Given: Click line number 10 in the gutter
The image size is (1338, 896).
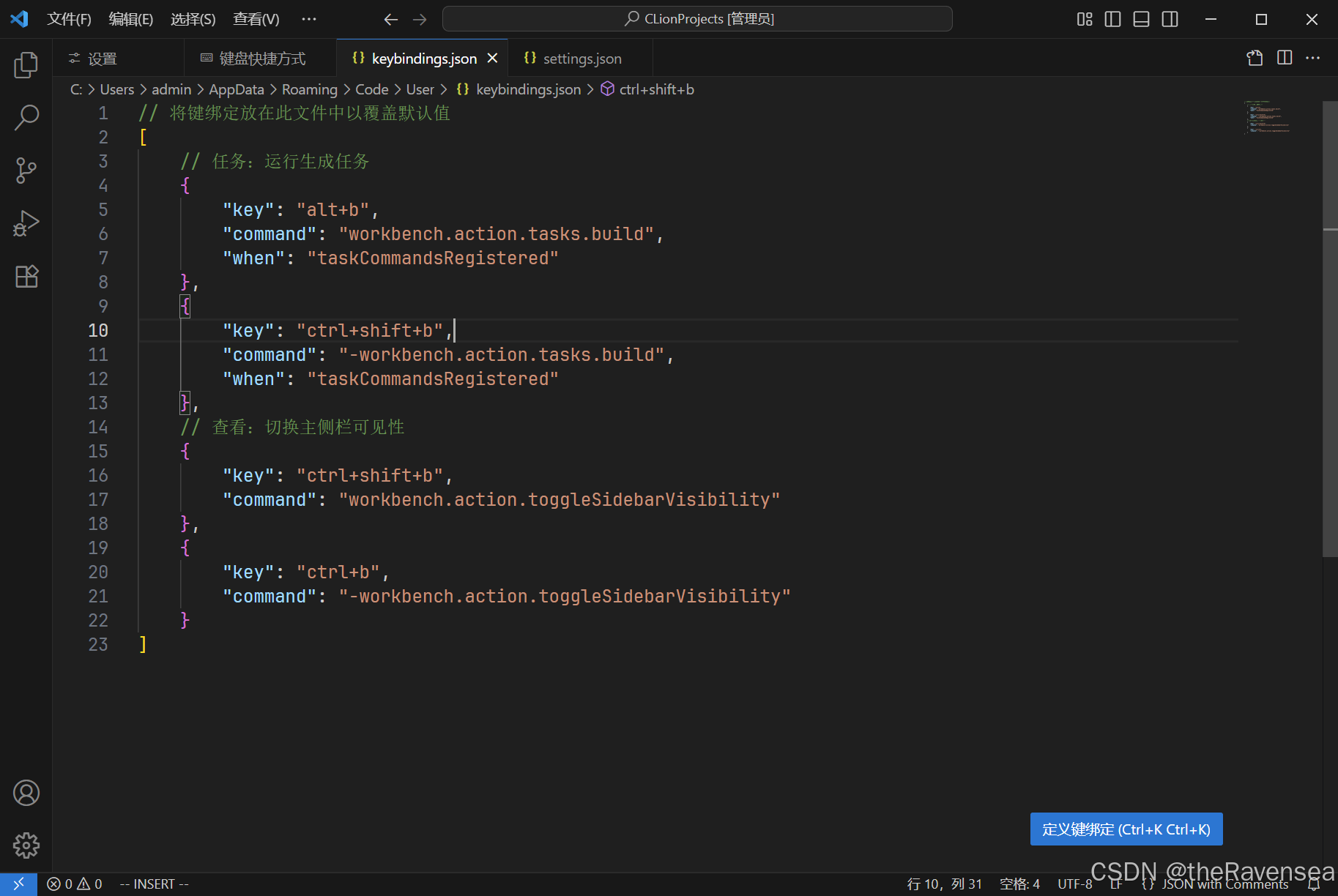Looking at the screenshot, I should (98, 330).
